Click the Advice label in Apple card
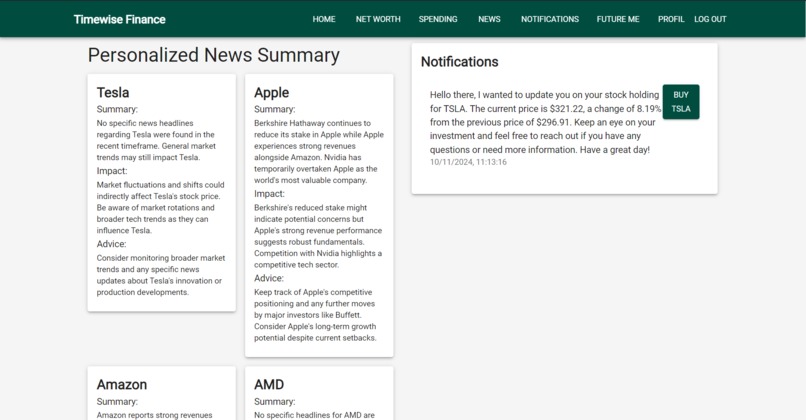806x420 pixels. pos(268,278)
